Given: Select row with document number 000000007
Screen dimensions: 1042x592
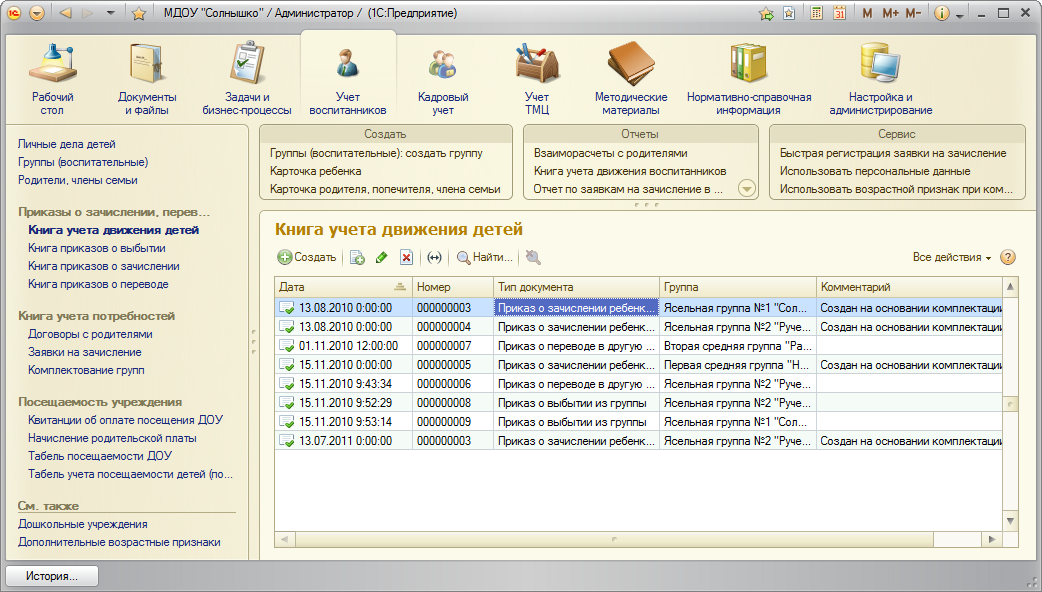Looking at the screenshot, I should [x=443, y=345].
